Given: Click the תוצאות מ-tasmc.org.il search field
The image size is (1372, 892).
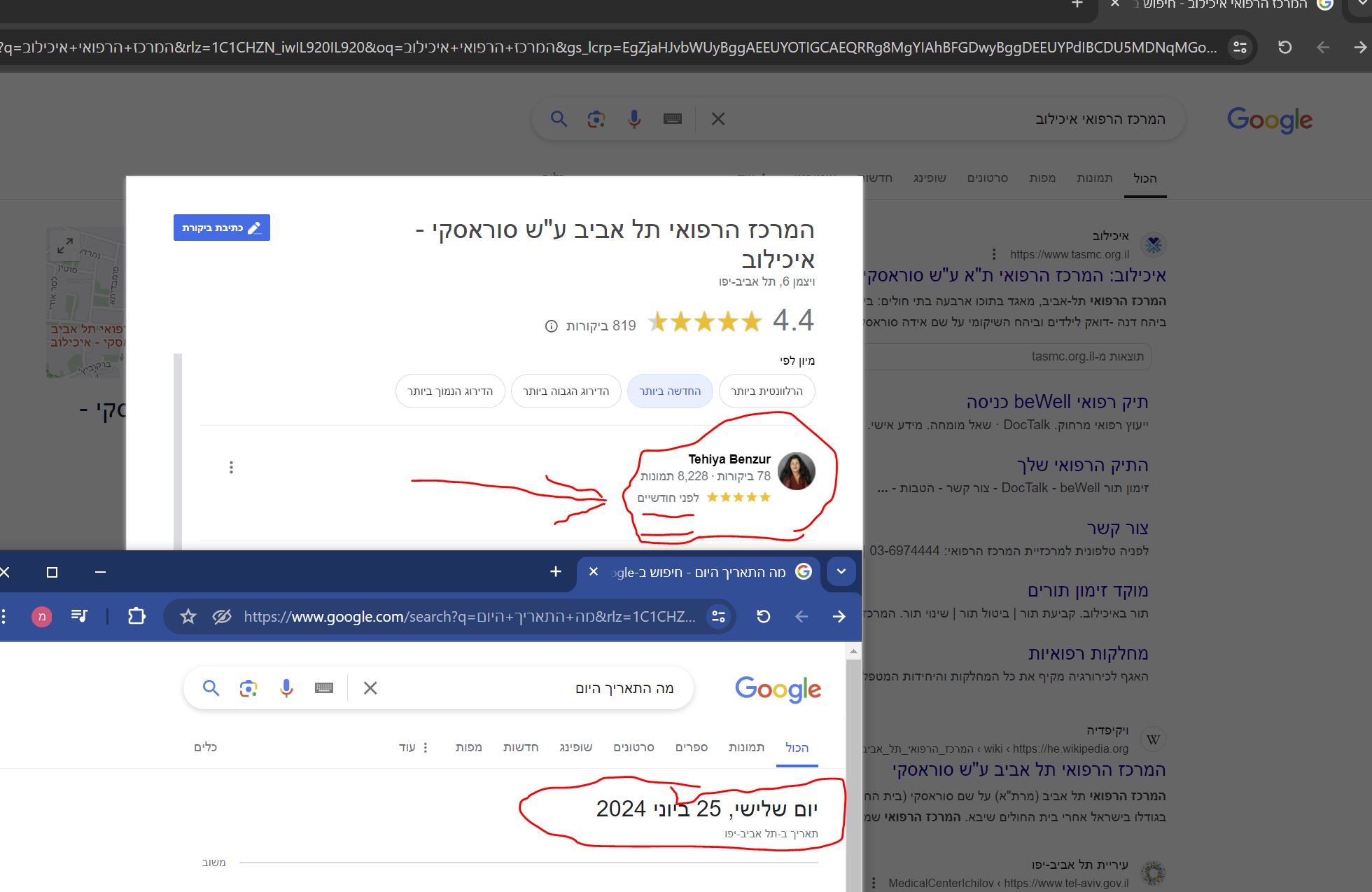Looking at the screenshot, I should tap(1008, 356).
